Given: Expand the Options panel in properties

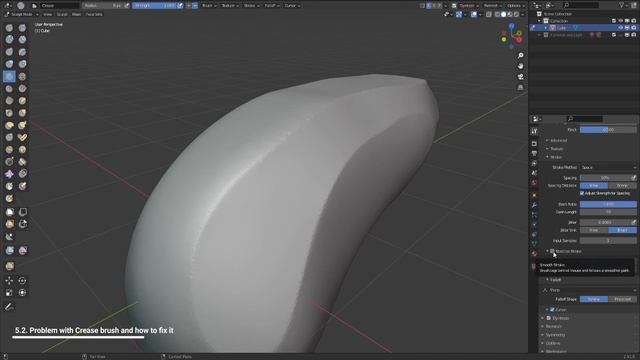Looking at the screenshot, I should (553, 343).
